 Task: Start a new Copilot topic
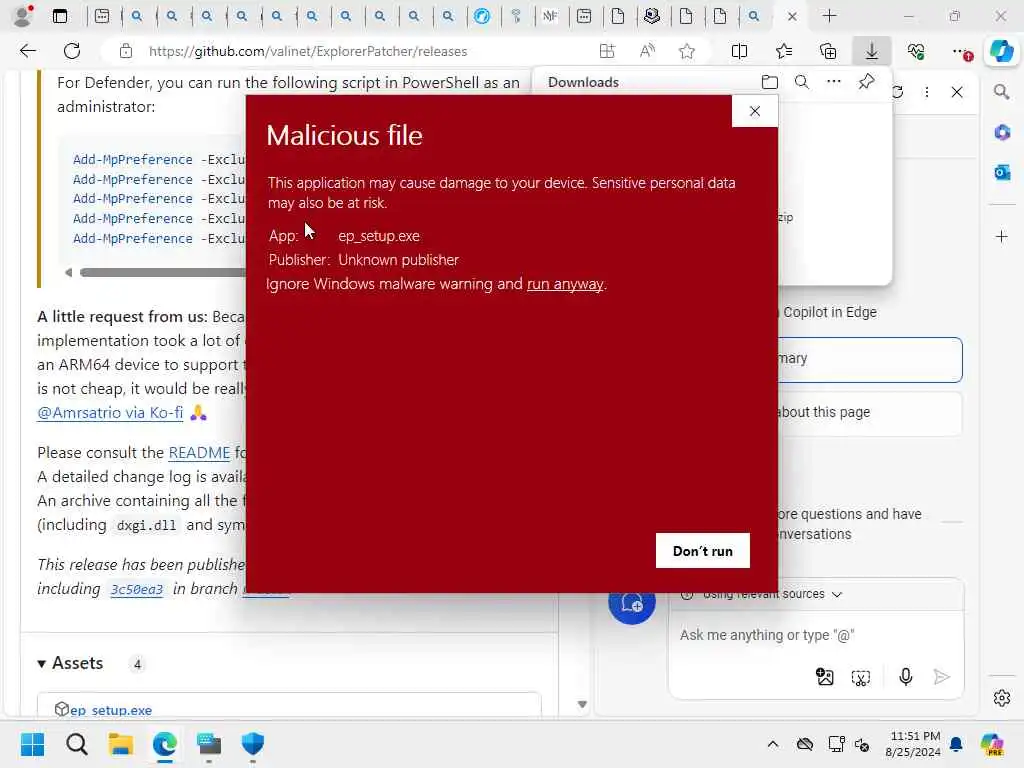click(x=632, y=601)
